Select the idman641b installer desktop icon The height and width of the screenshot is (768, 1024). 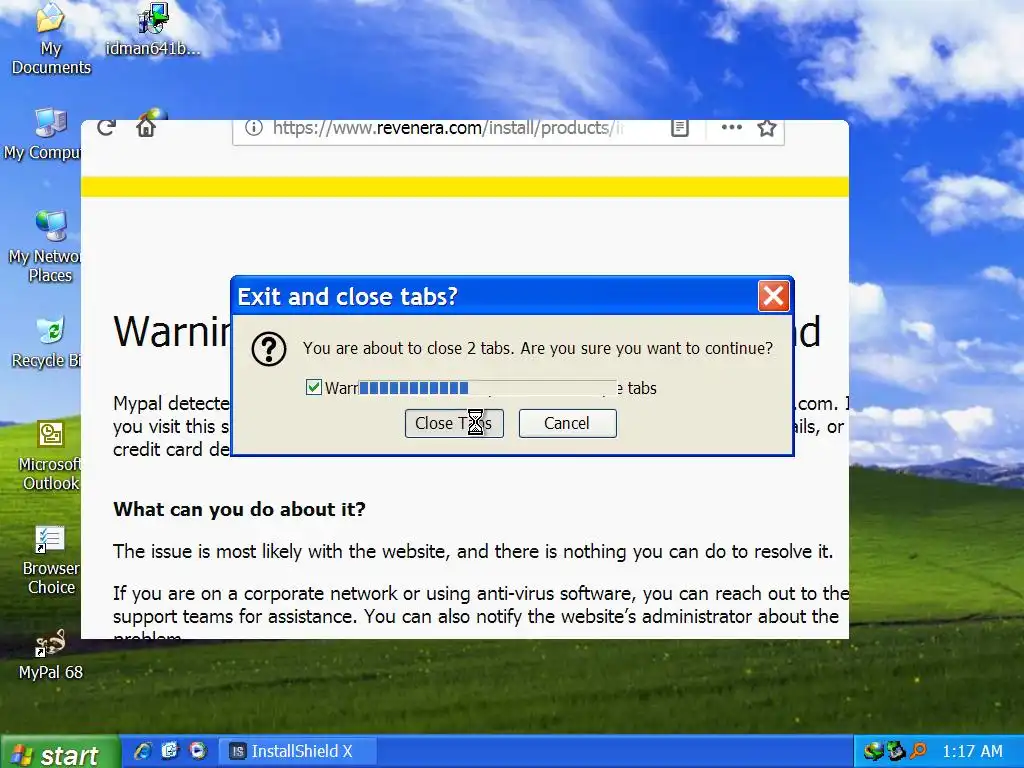[x=153, y=29]
